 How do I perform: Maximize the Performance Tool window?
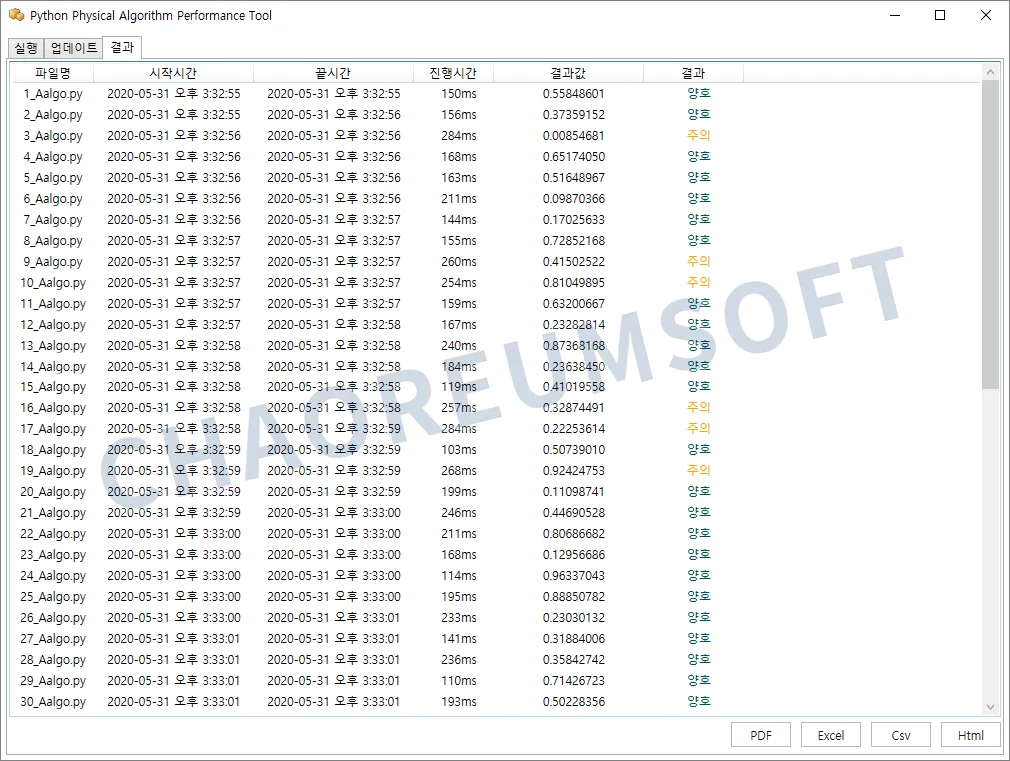point(940,15)
